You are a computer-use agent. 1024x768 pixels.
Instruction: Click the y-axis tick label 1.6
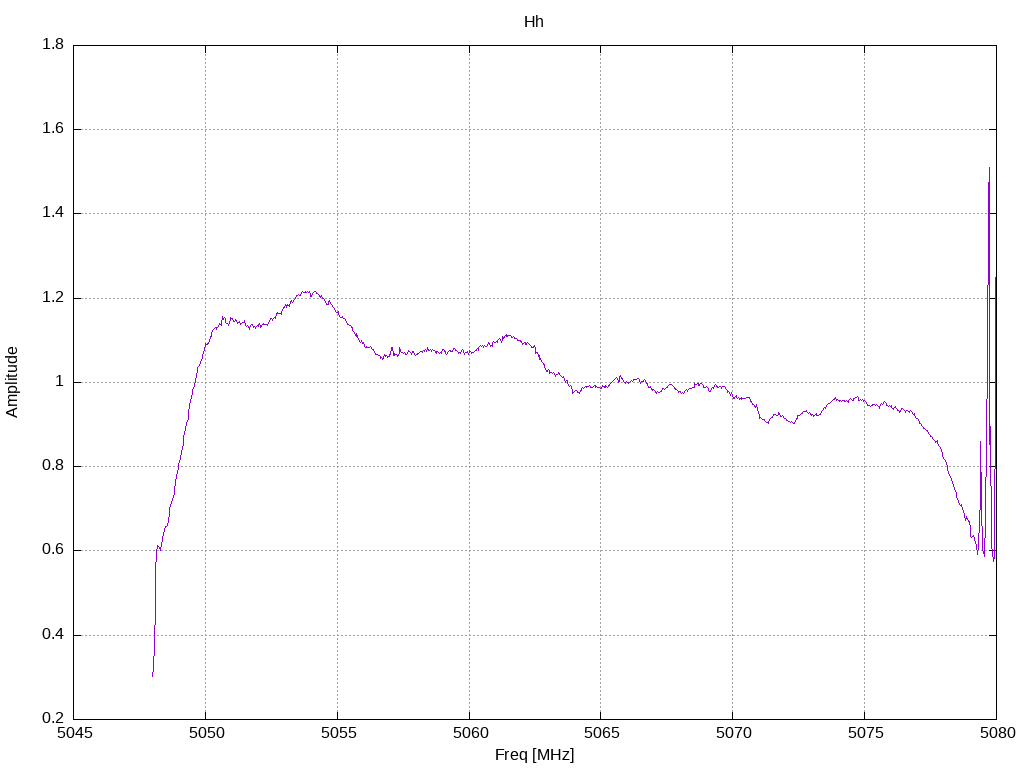pos(53,129)
